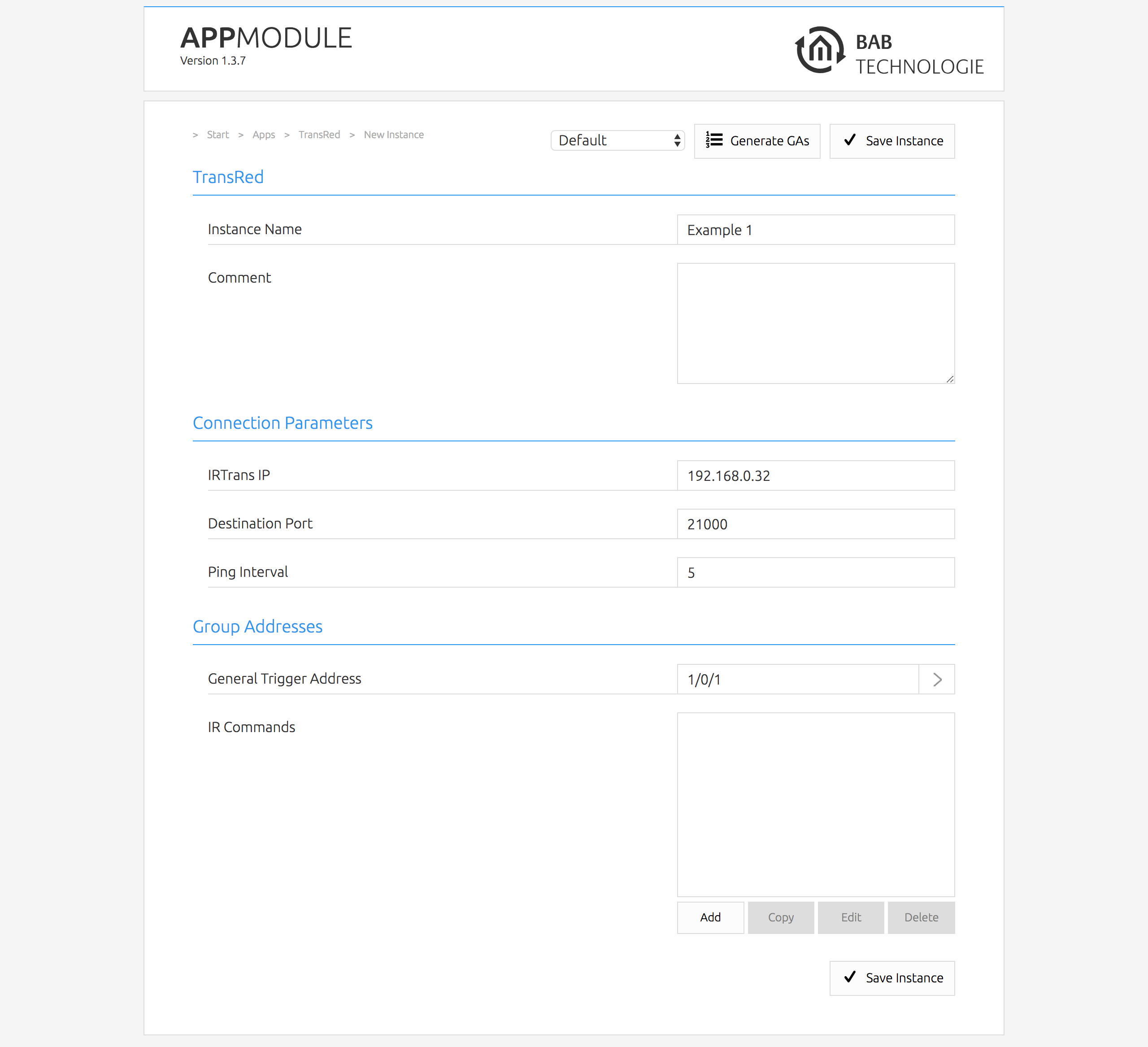
Task: Focus the IRTrans IP field
Action: [816, 476]
